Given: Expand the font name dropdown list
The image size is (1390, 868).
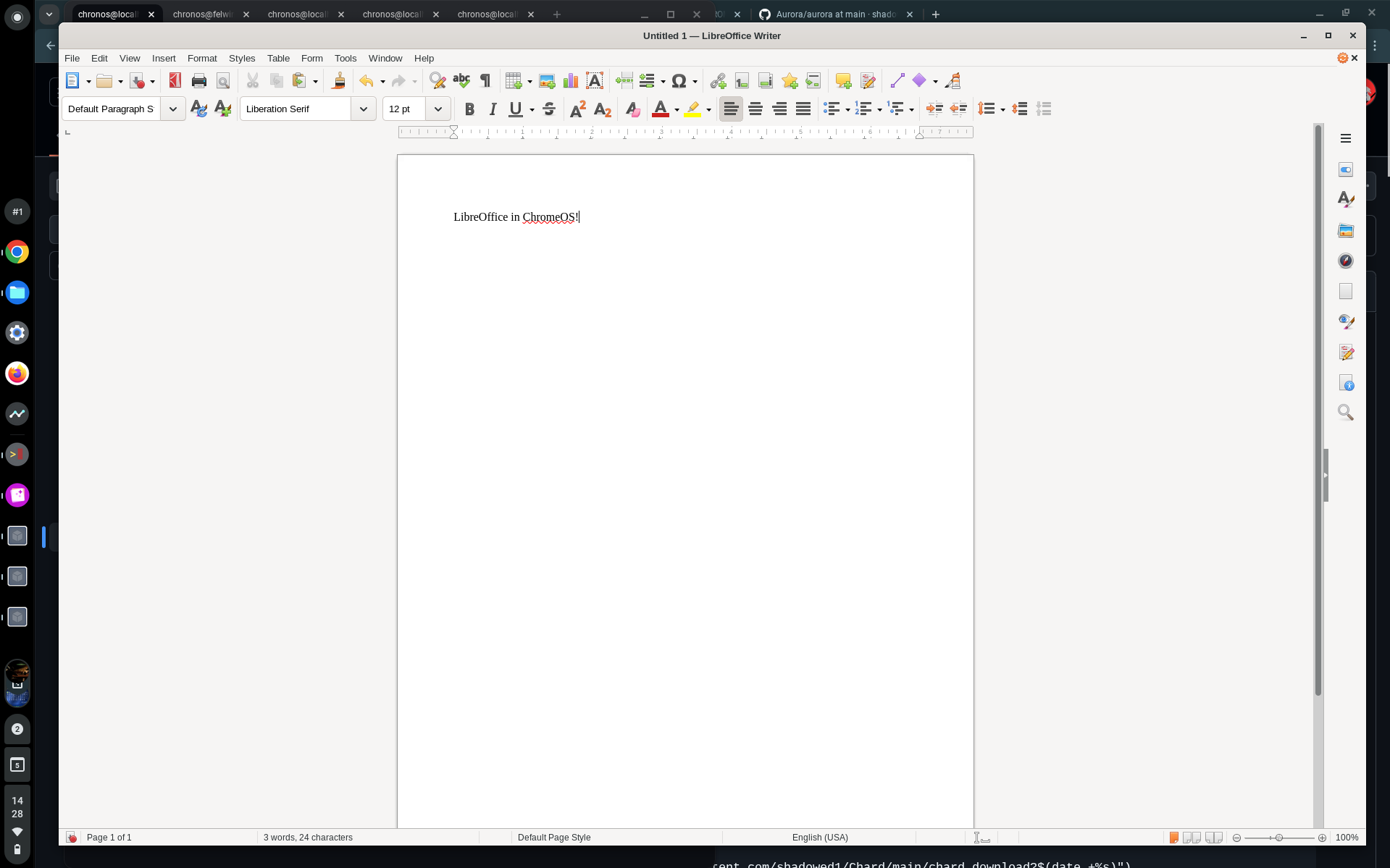Looking at the screenshot, I should [364, 109].
